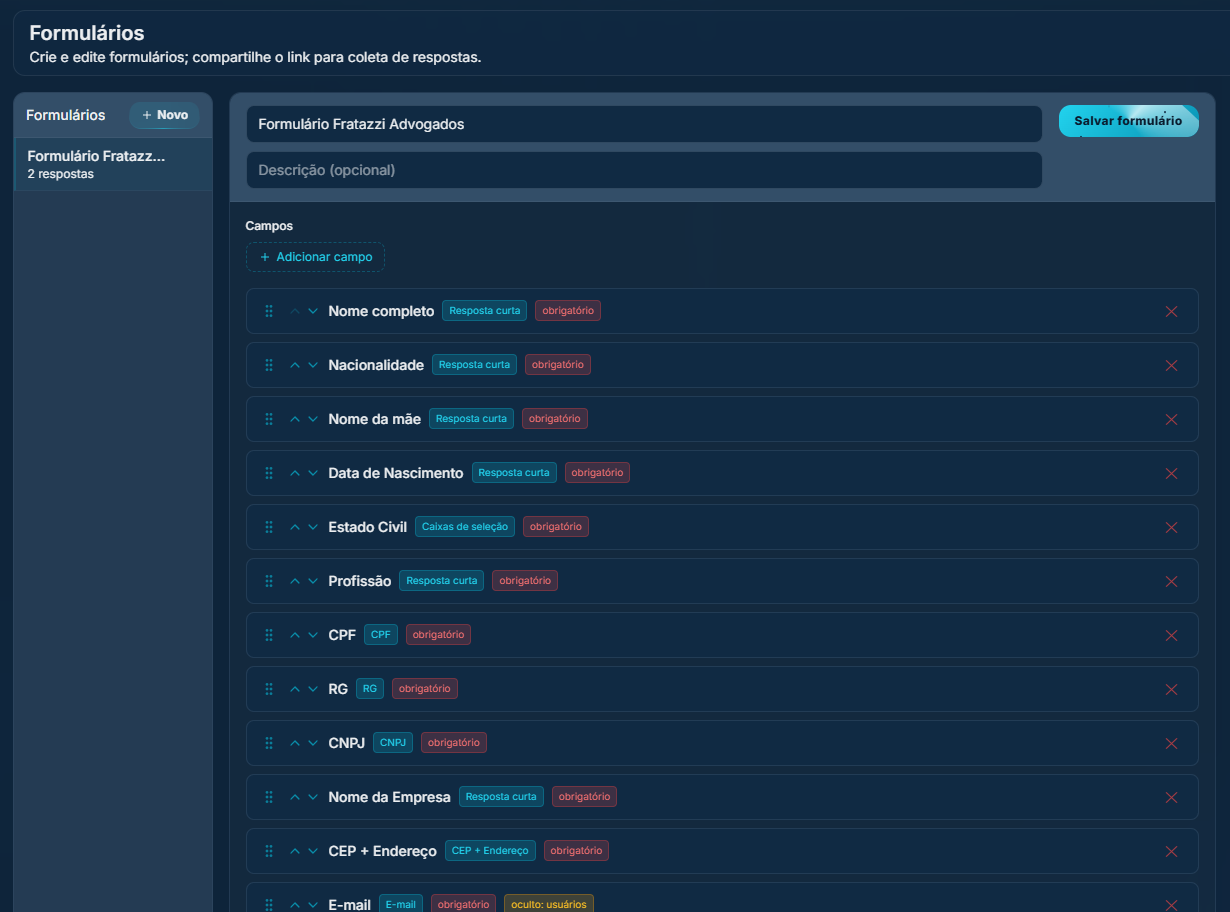This screenshot has height=912, width=1230.
Task: Edit the form title input field
Action: point(644,124)
